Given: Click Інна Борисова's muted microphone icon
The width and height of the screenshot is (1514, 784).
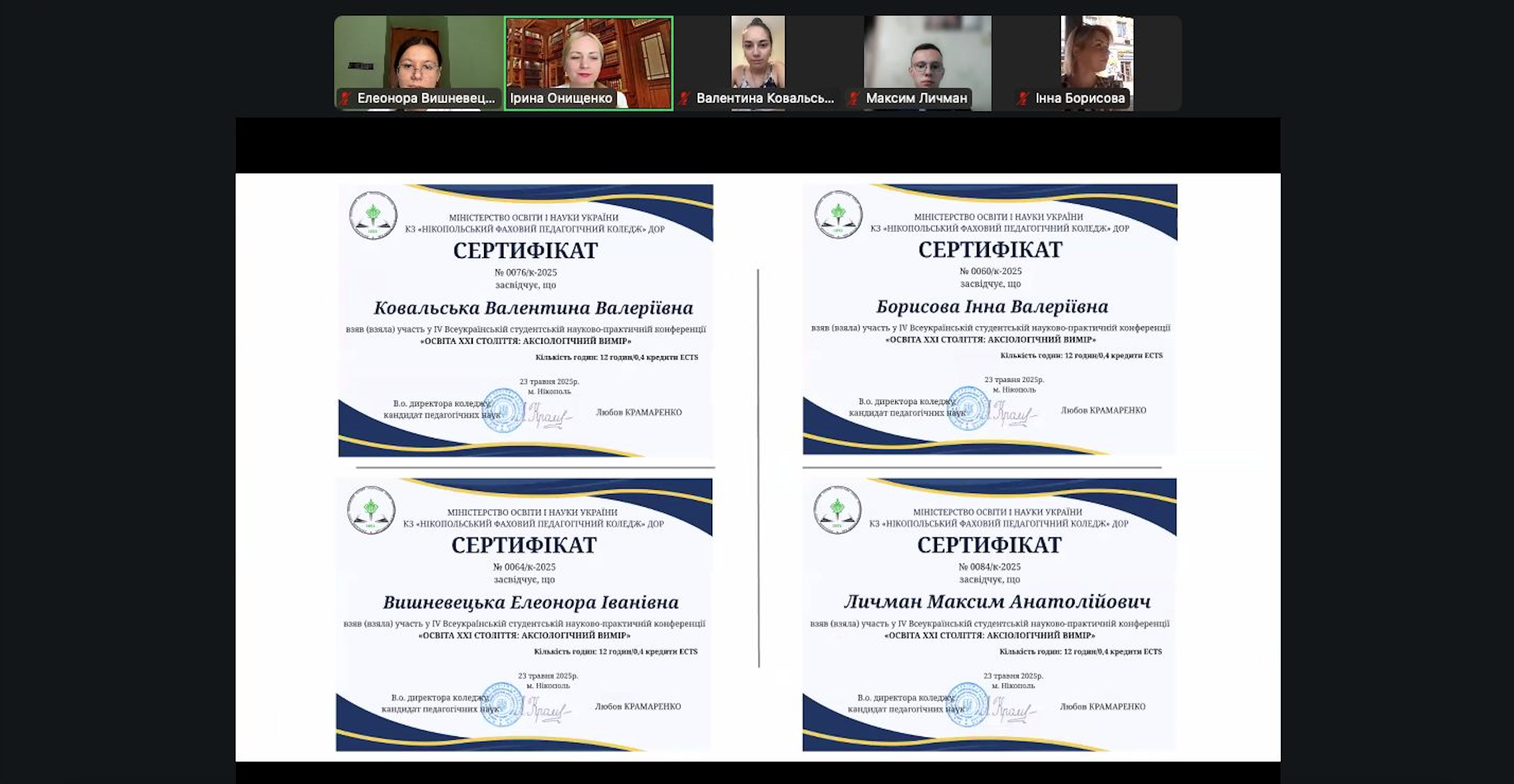Looking at the screenshot, I should tap(1023, 98).
